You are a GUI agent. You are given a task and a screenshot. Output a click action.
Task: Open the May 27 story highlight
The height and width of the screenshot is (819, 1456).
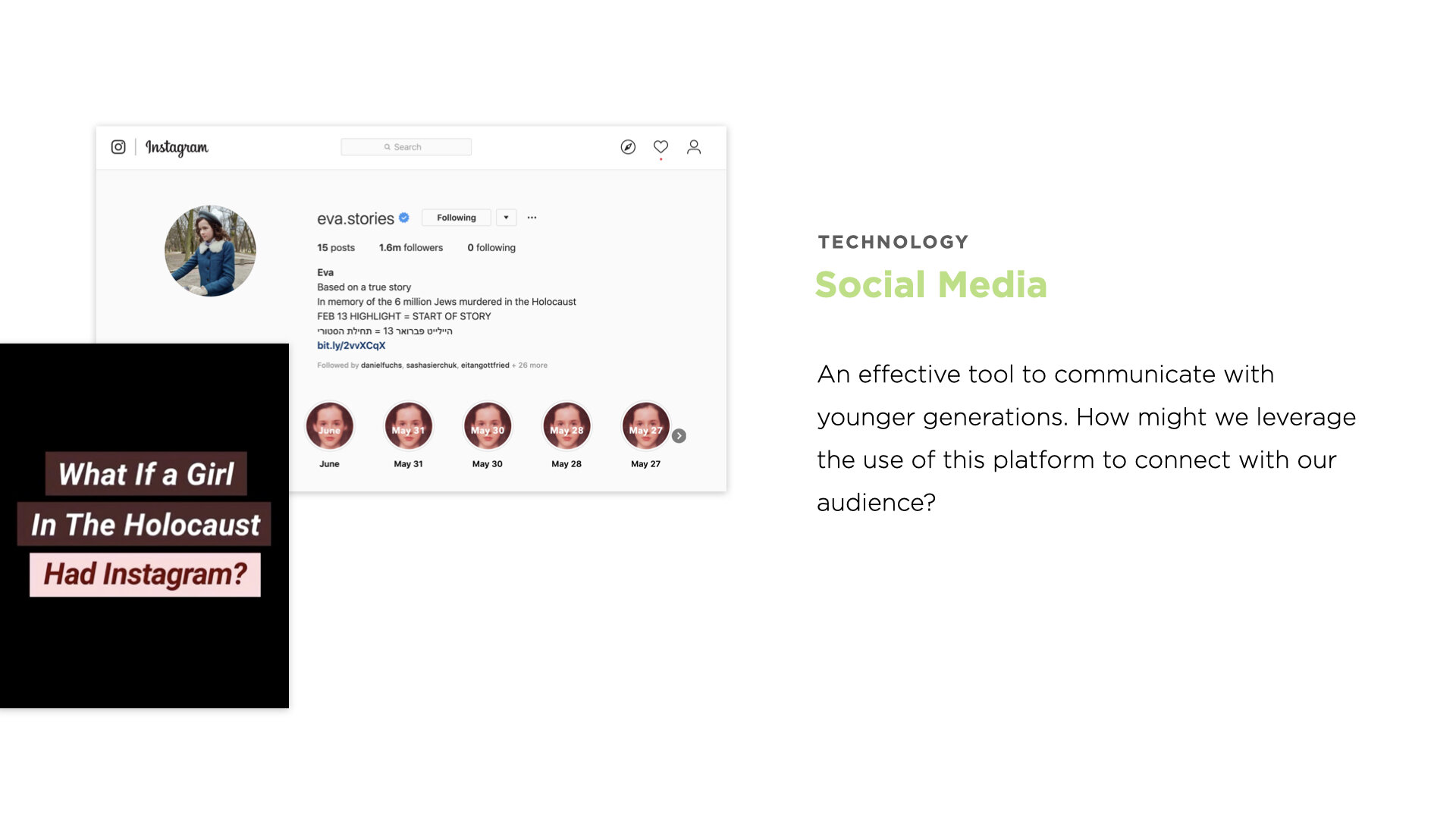pos(645,426)
